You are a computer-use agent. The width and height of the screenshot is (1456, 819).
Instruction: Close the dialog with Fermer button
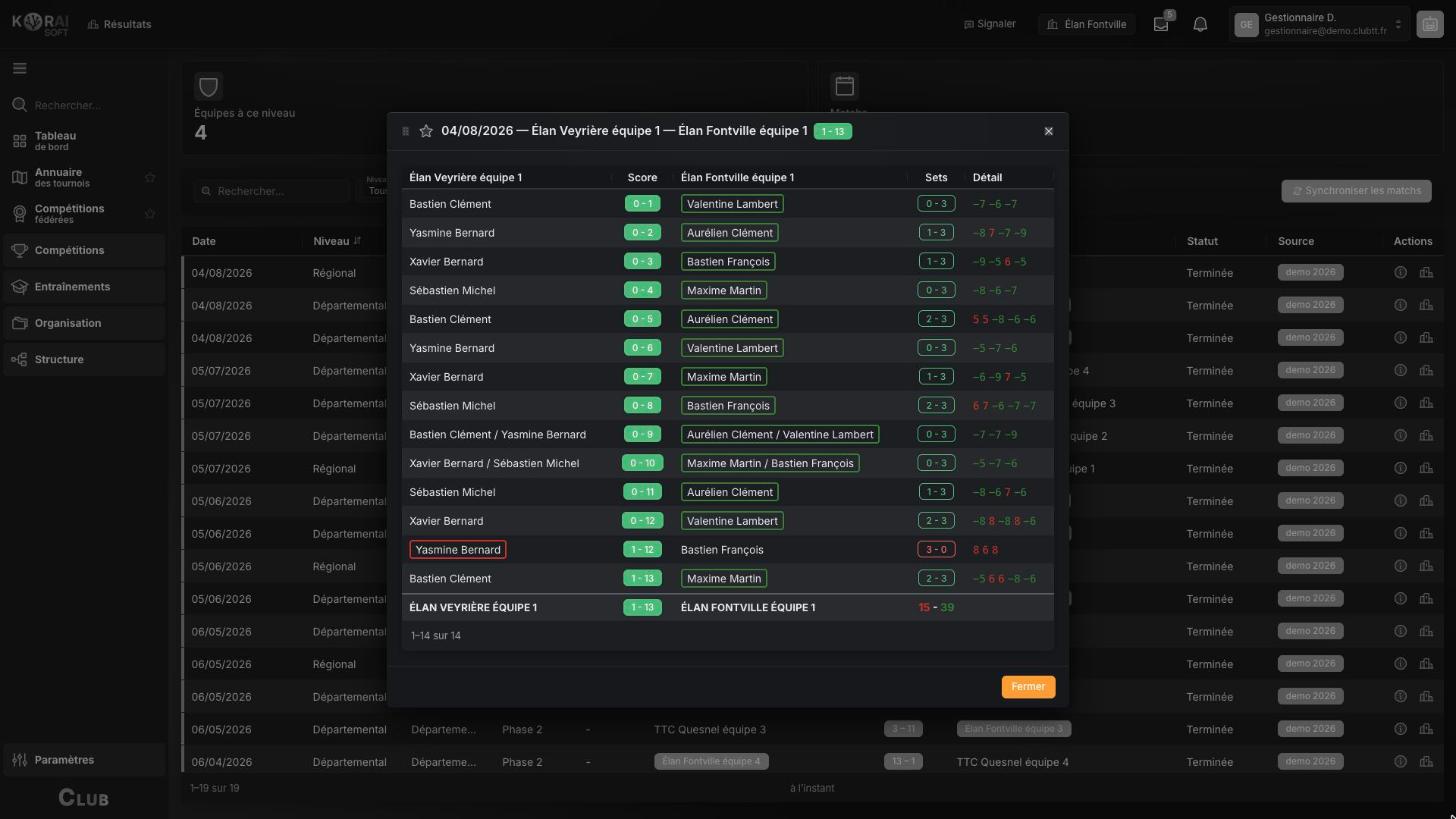point(1028,687)
